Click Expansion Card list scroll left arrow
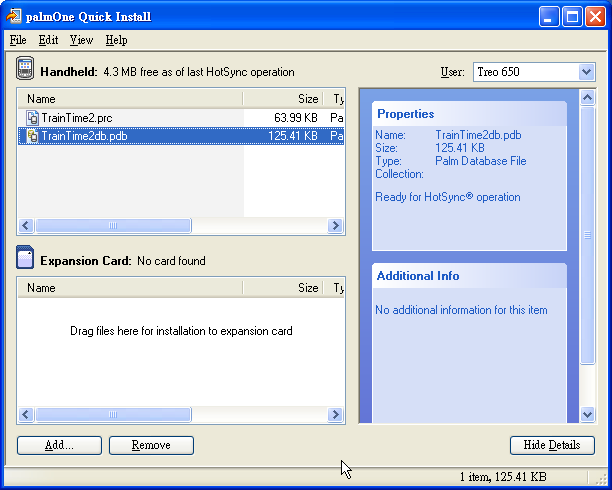 pos(26,414)
